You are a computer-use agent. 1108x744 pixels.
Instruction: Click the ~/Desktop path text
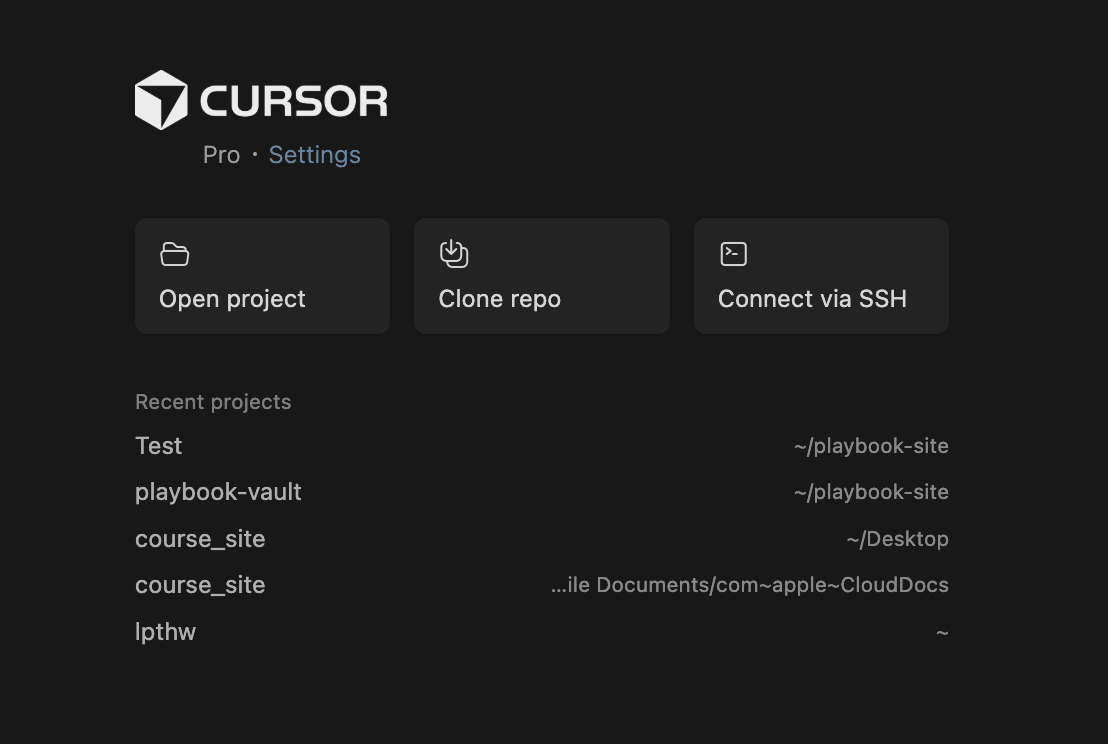pos(897,539)
